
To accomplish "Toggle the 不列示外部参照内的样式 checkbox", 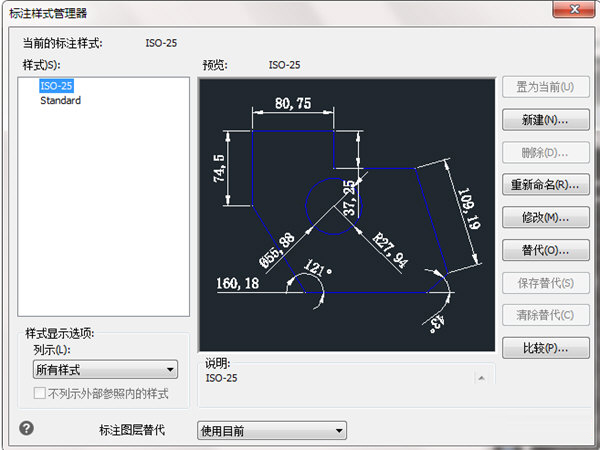I will pos(40,394).
